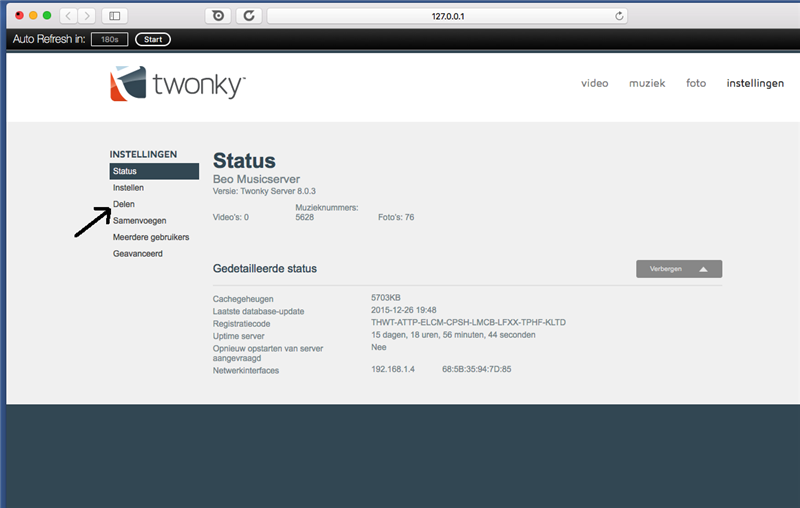Open Instellen in the settings sidebar
The height and width of the screenshot is (508, 800).
point(129,188)
